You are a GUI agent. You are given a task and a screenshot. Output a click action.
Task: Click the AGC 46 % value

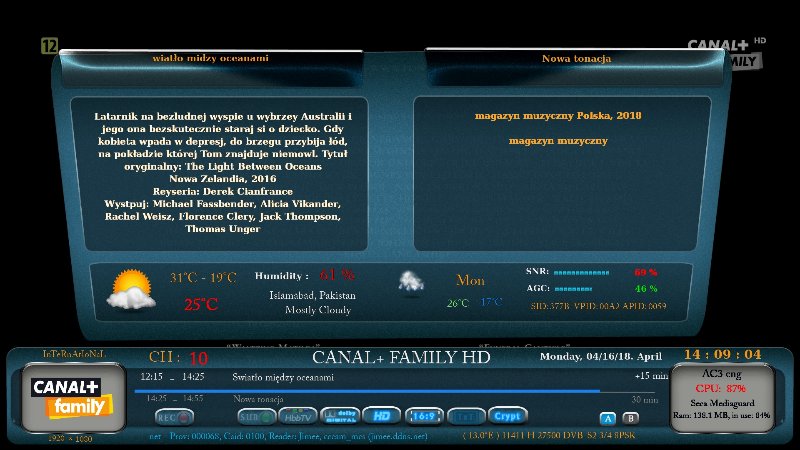[x=646, y=289]
